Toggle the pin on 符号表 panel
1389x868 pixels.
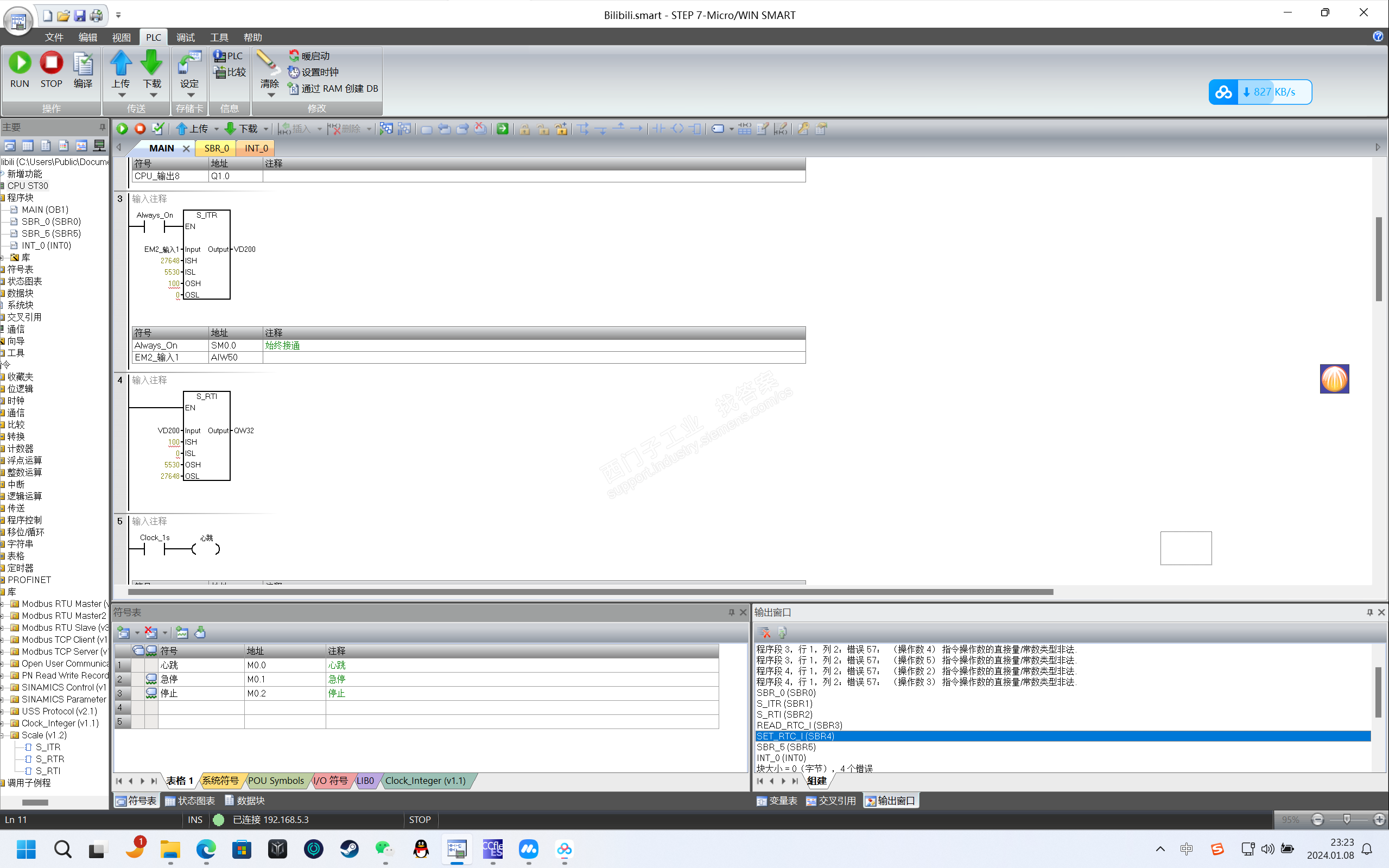pyautogui.click(x=731, y=612)
